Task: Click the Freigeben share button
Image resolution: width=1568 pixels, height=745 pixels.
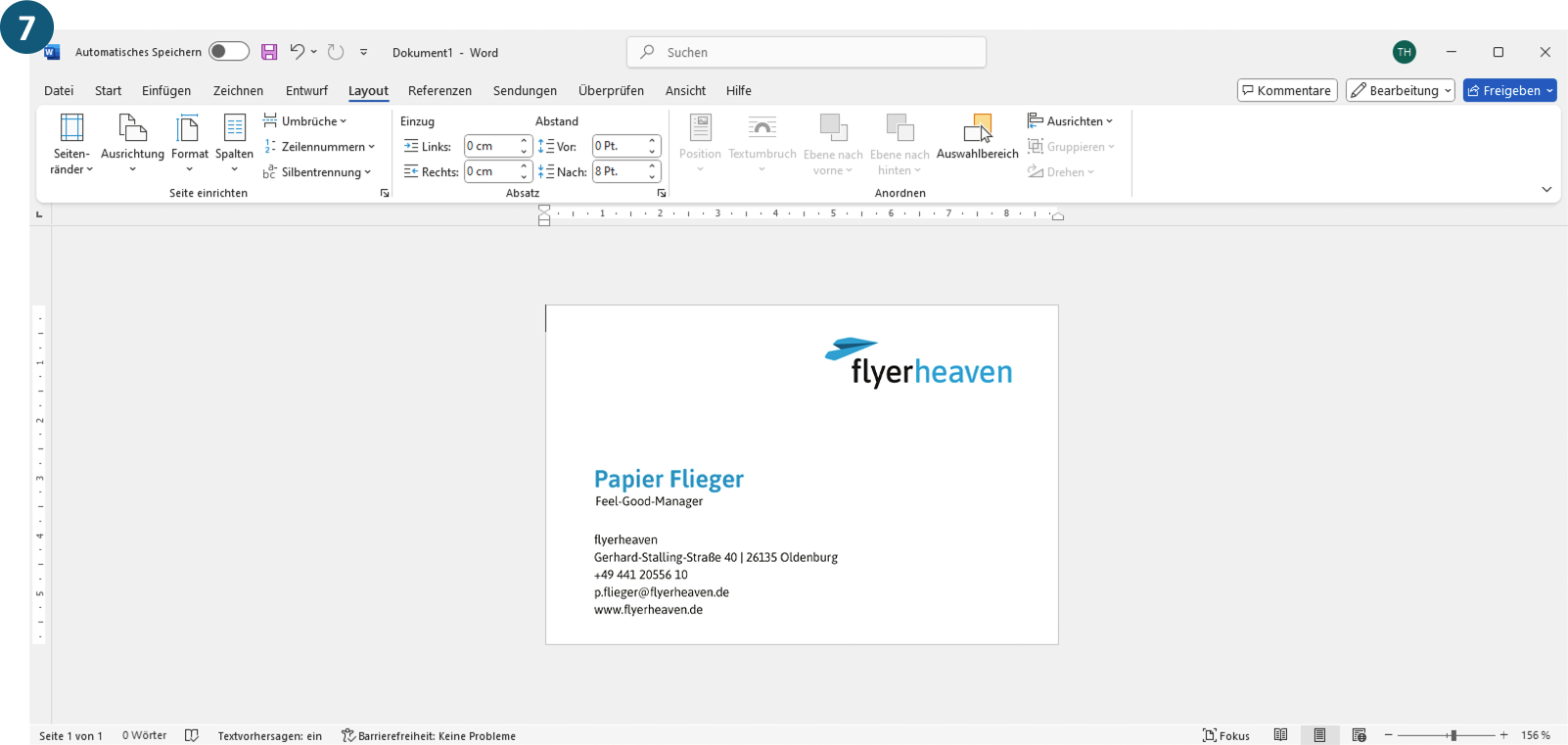Action: (x=1509, y=90)
